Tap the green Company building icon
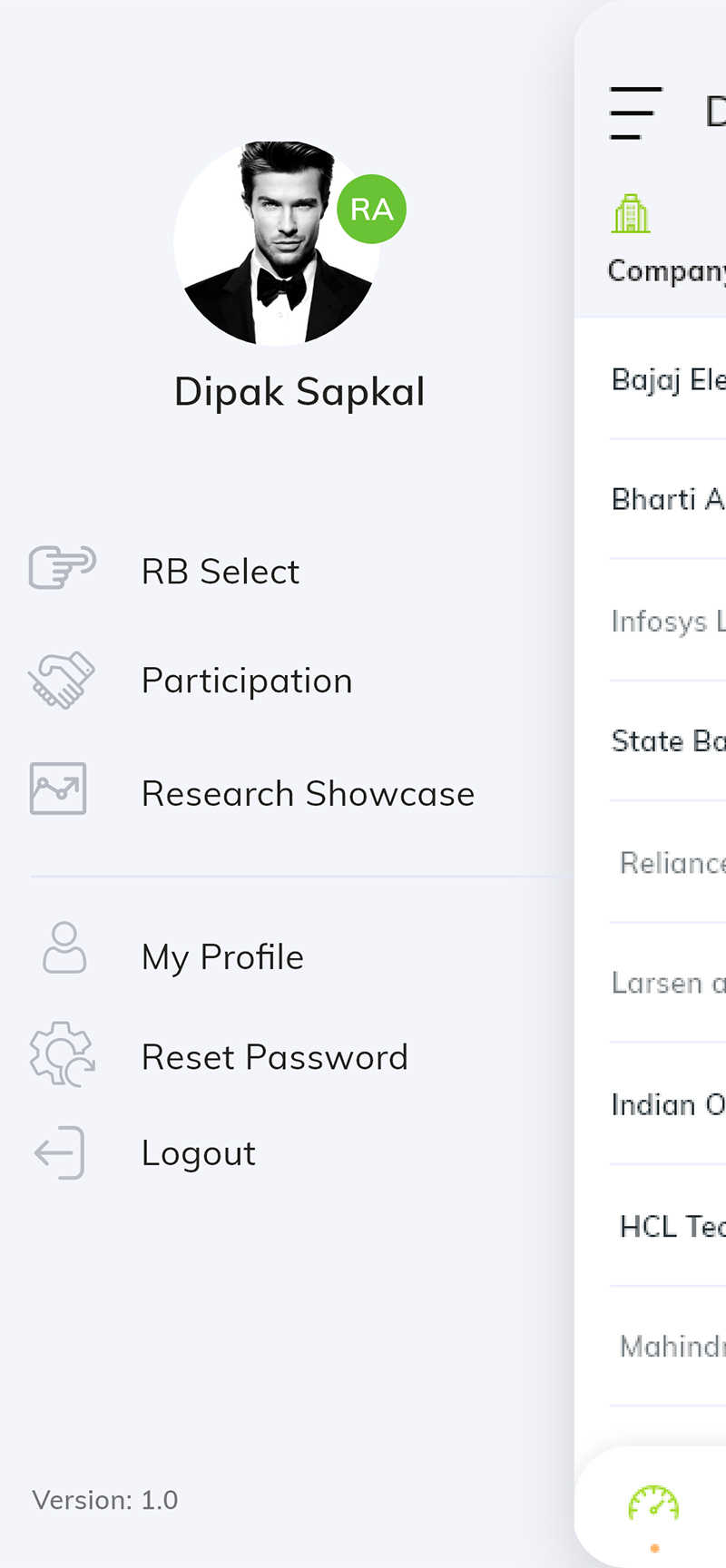The image size is (726, 1568). [x=631, y=214]
